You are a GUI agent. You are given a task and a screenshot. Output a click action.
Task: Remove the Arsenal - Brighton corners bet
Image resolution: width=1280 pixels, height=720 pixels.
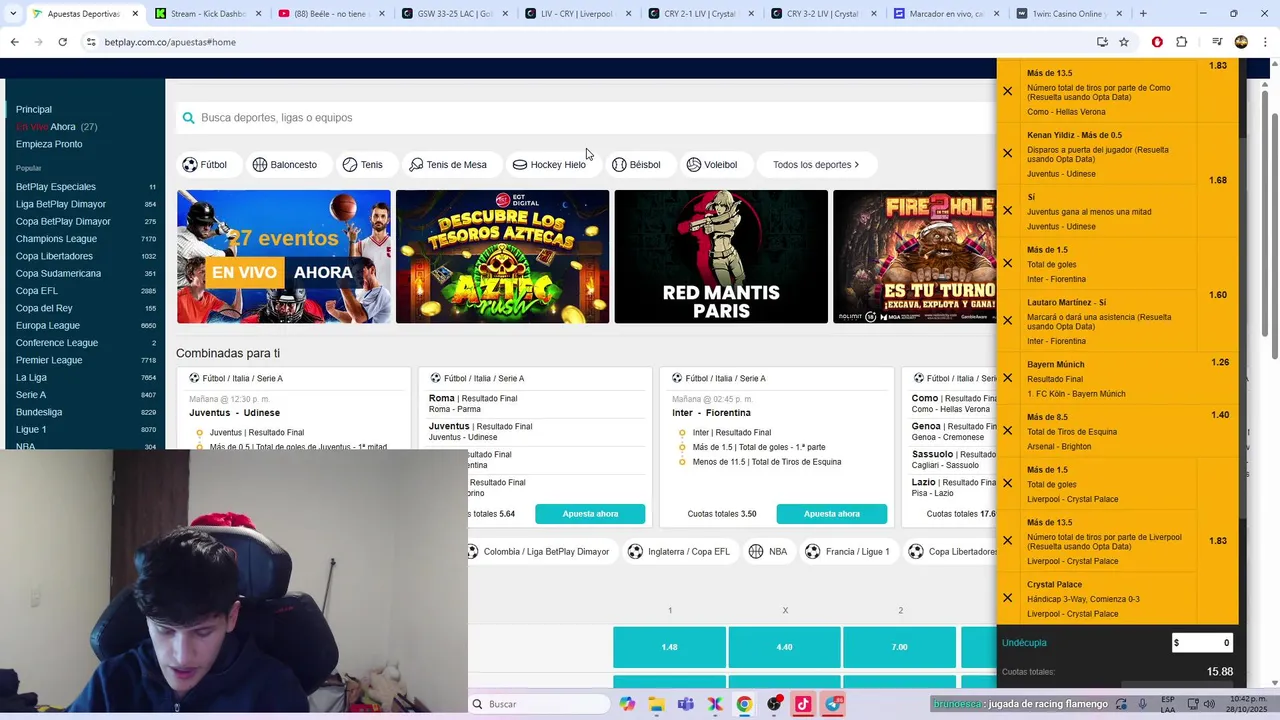pos(1007,431)
